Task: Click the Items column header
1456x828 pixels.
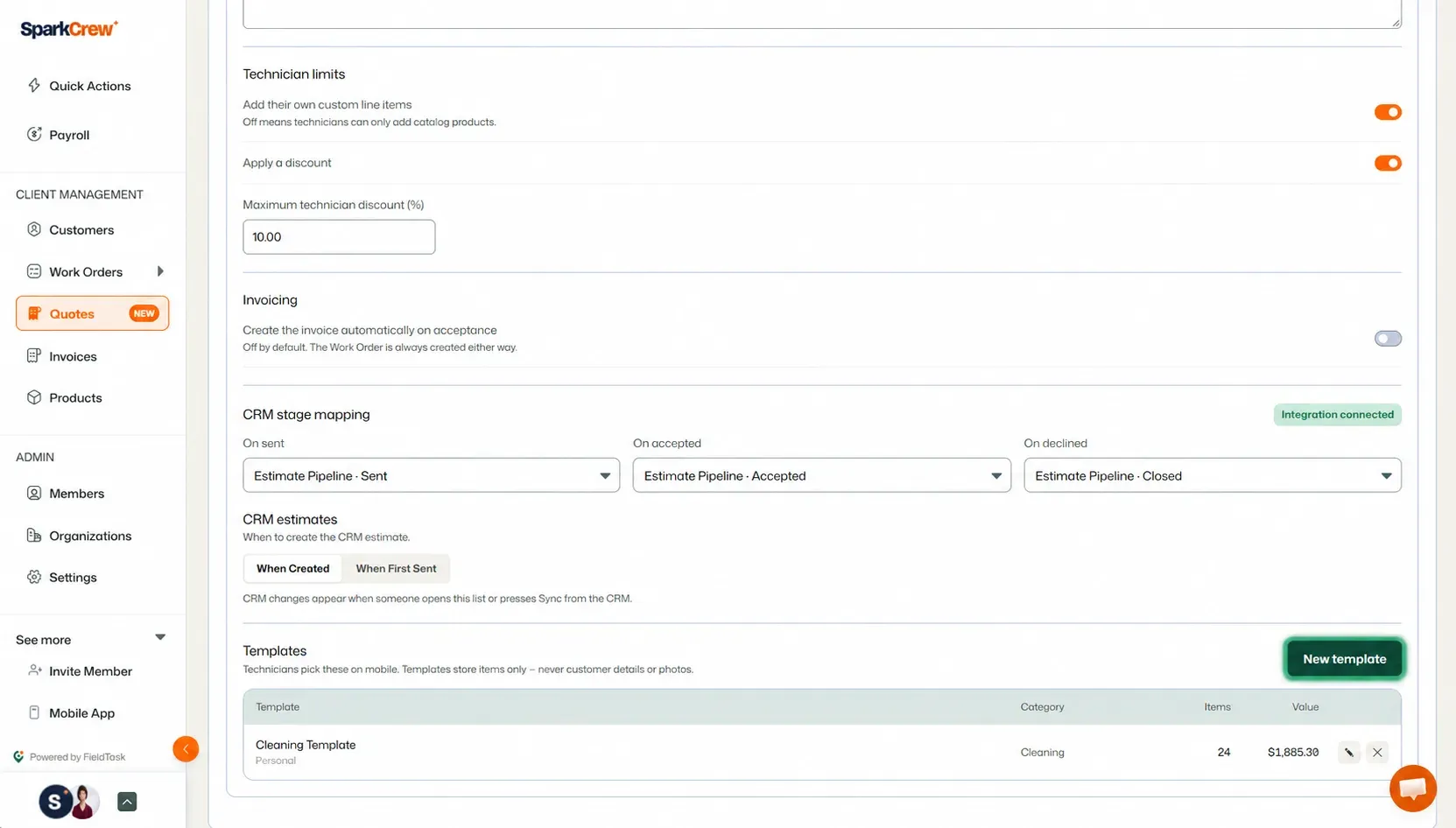Action: tap(1217, 706)
